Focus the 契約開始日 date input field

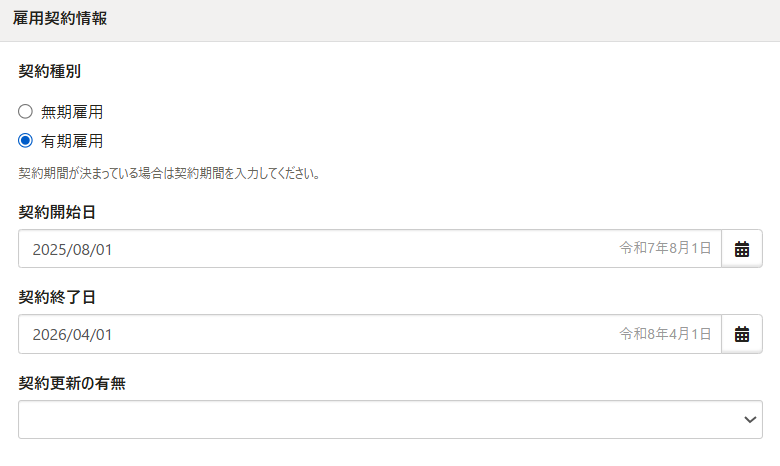pyautogui.click(x=370, y=249)
